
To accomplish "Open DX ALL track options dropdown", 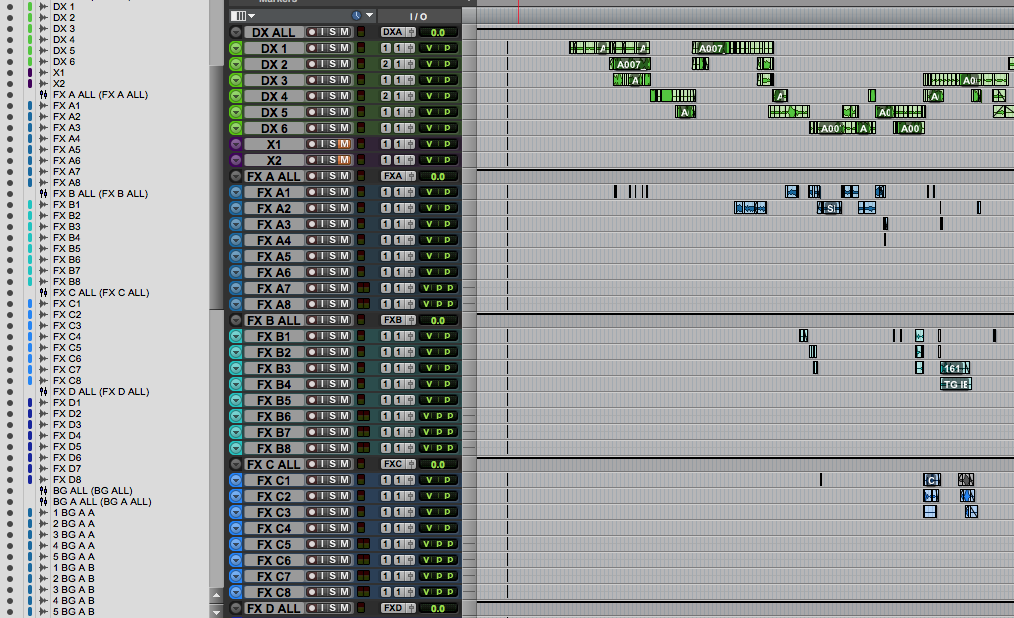I will [236, 32].
